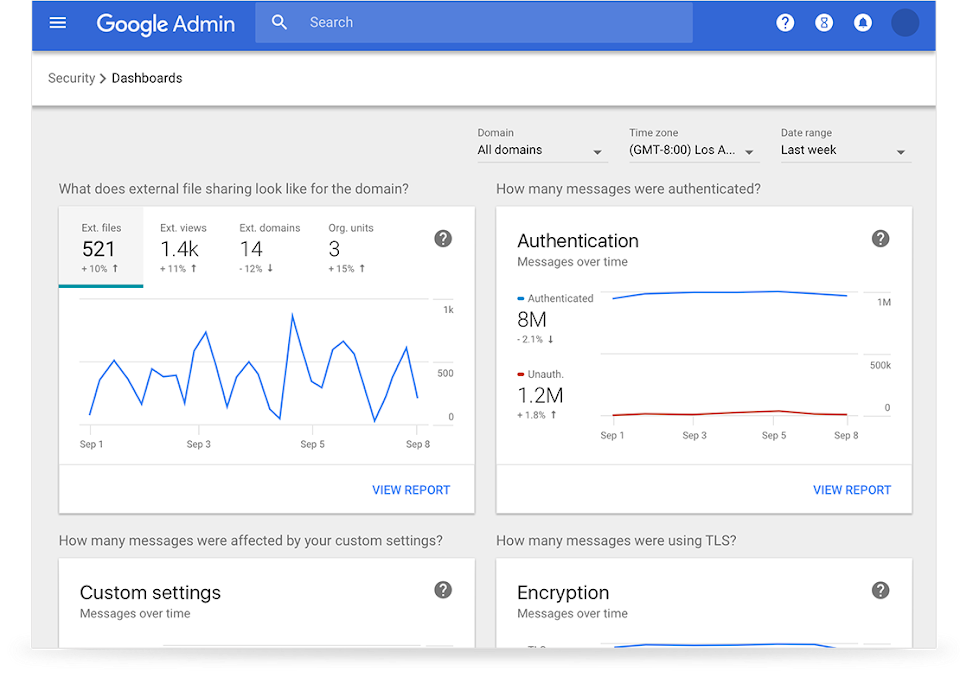Click the red unauthenticated messages line
This screenshot has height=678, width=960.
click(x=730, y=413)
